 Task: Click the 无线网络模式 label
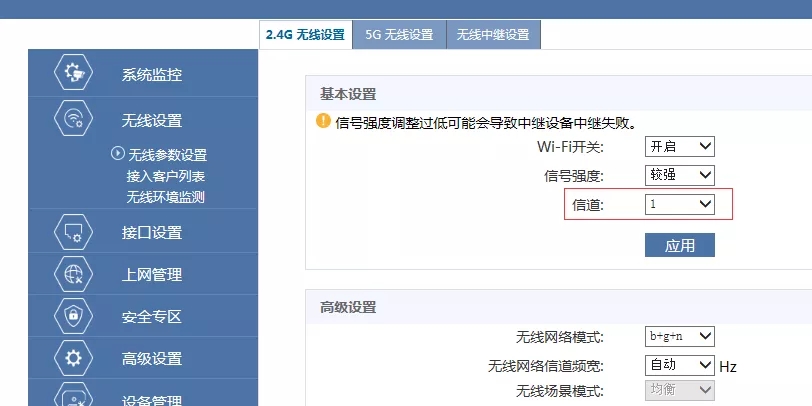560,338
